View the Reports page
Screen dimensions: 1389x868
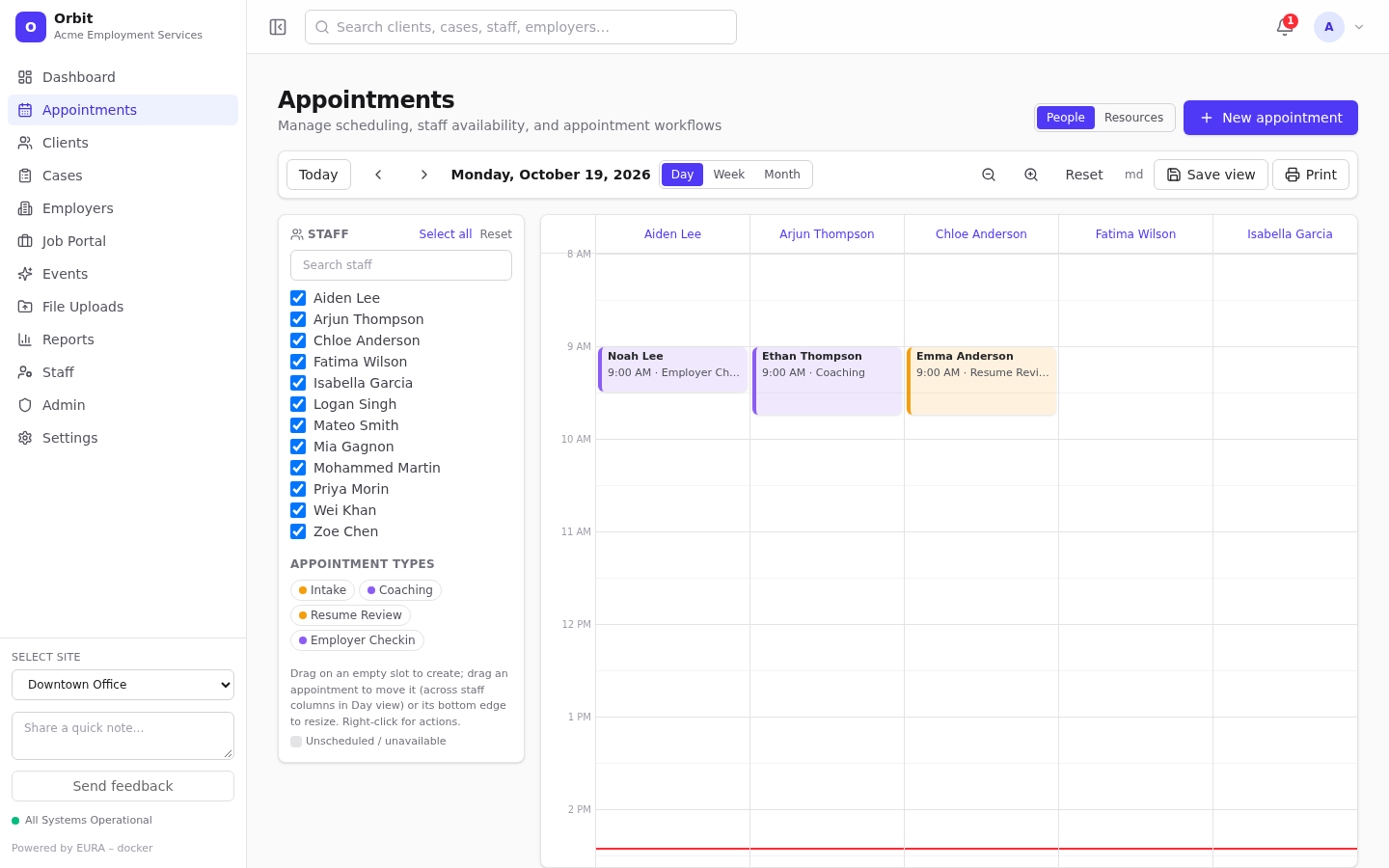(123, 339)
